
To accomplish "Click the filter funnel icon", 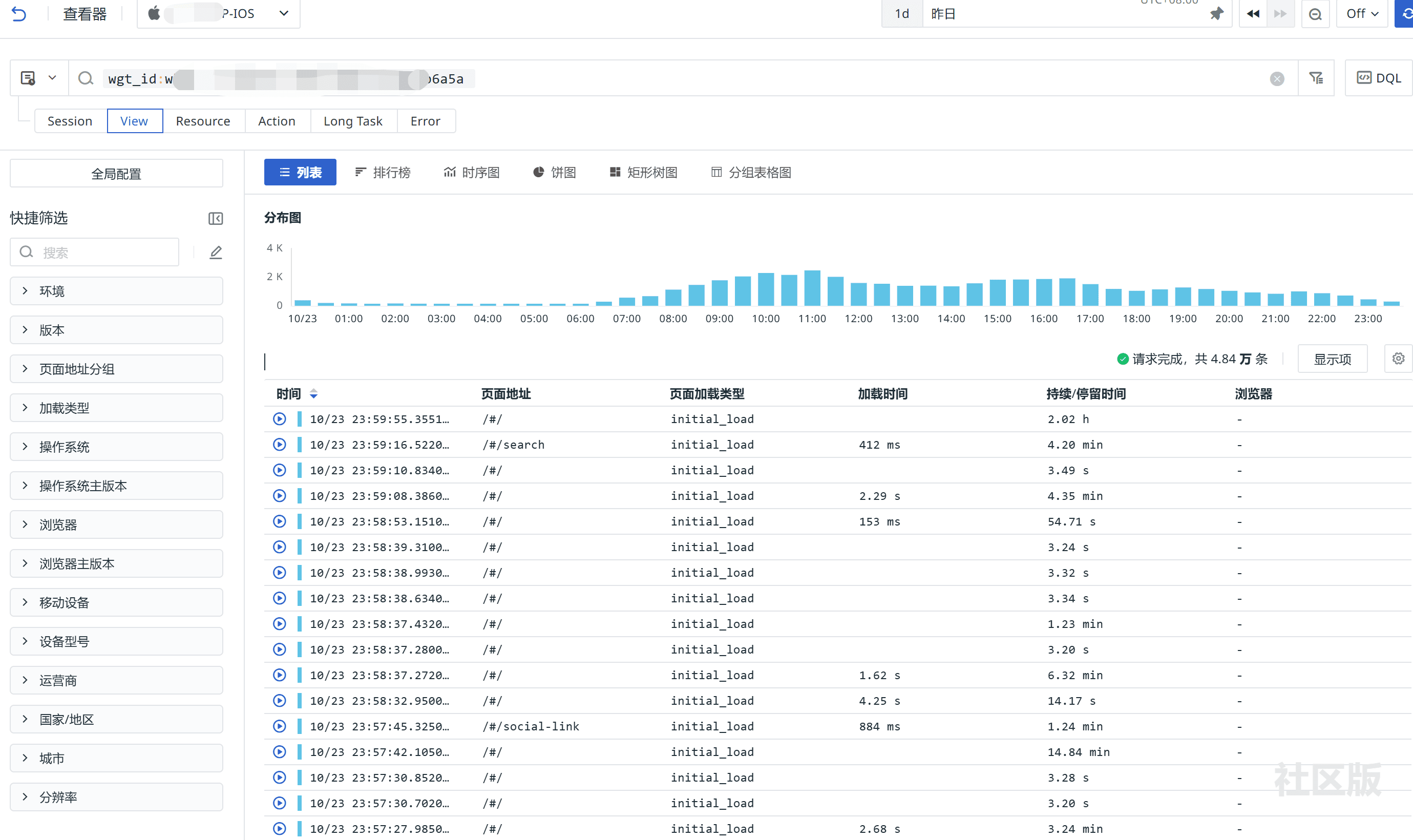I will click(x=1316, y=78).
